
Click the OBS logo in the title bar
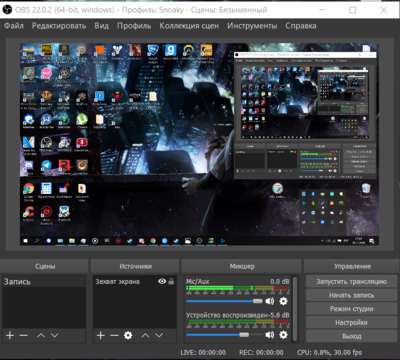pos(7,10)
